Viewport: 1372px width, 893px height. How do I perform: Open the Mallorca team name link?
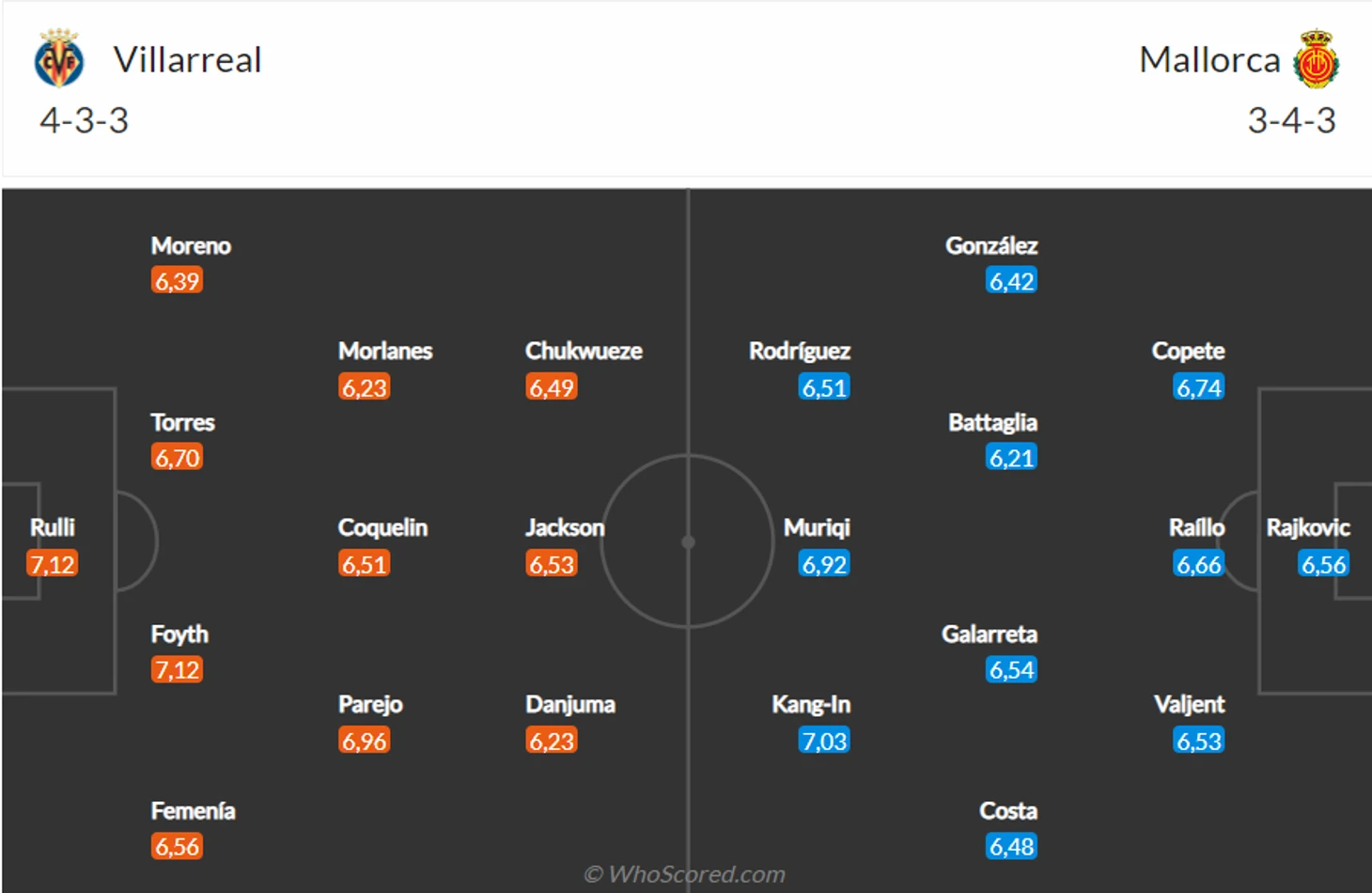(x=1209, y=60)
